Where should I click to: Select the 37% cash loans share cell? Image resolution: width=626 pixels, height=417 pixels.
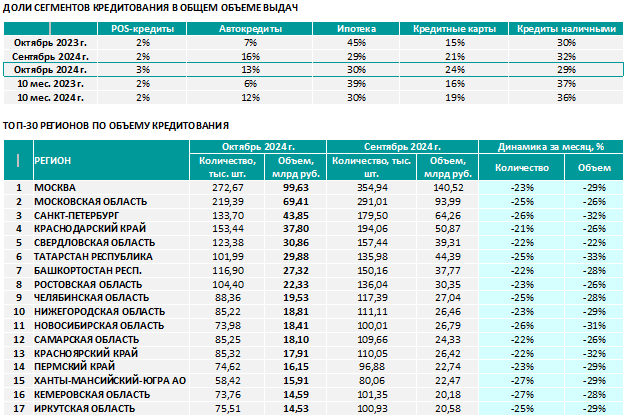pos(566,84)
